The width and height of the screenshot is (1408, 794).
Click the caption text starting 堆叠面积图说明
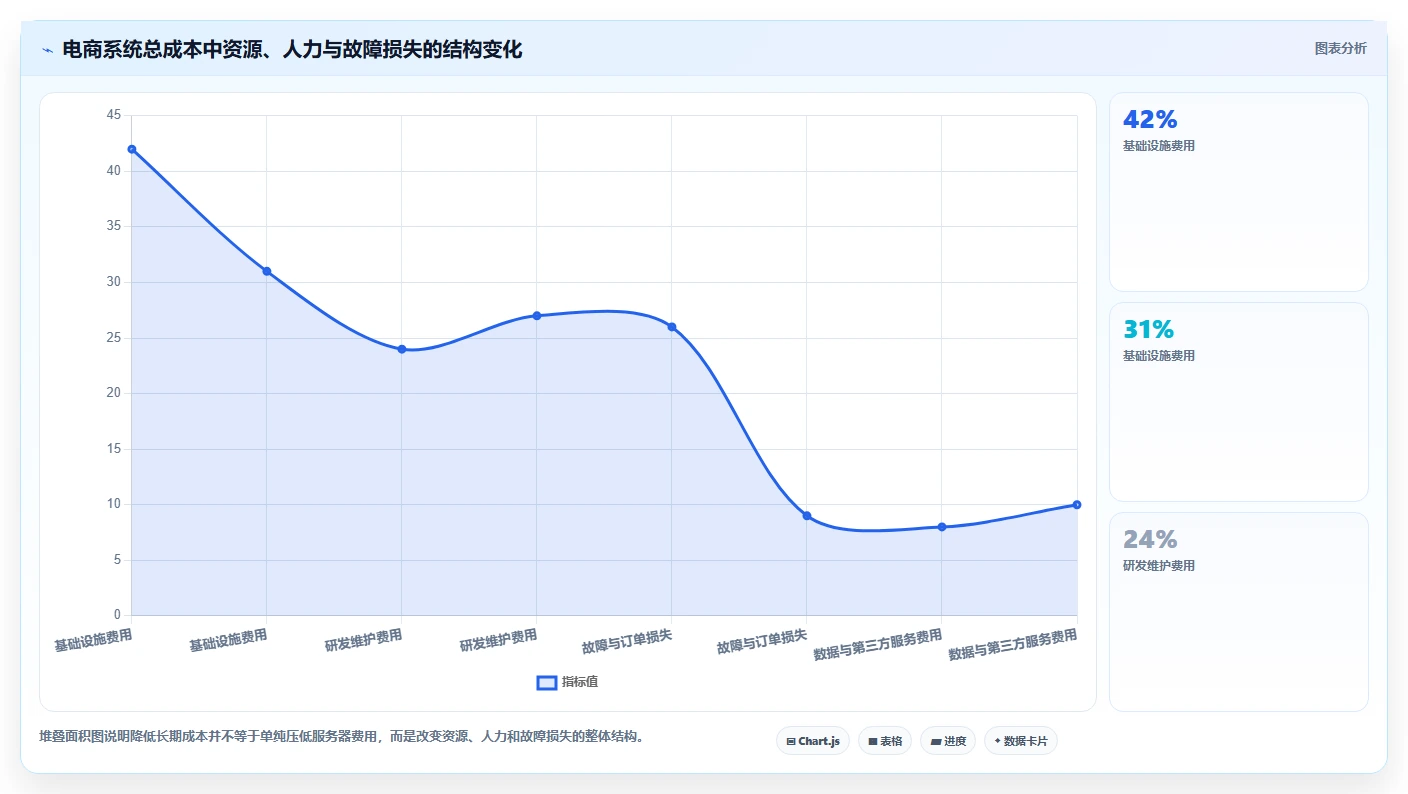coord(343,737)
